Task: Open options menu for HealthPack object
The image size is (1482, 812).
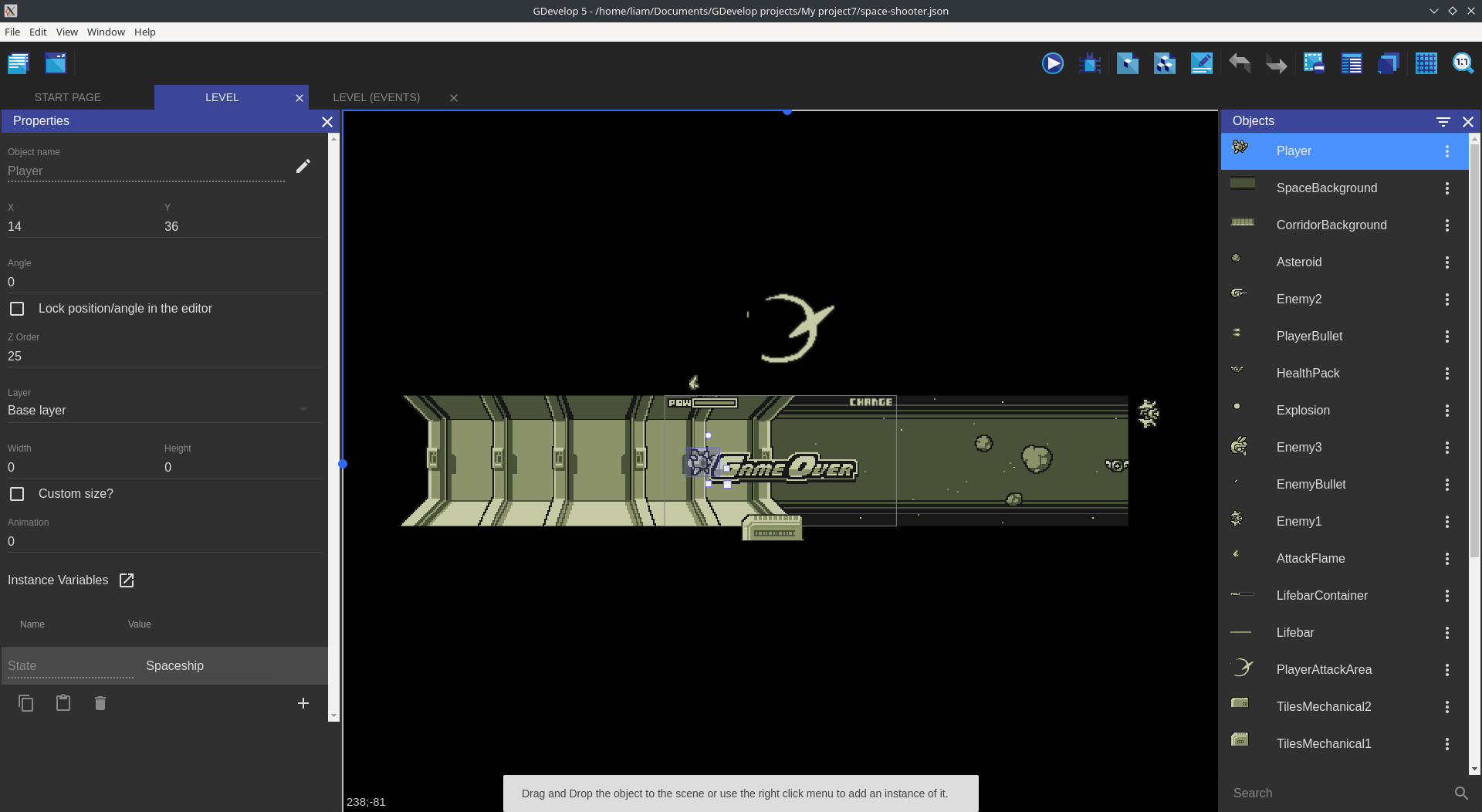Action: pyautogui.click(x=1447, y=374)
